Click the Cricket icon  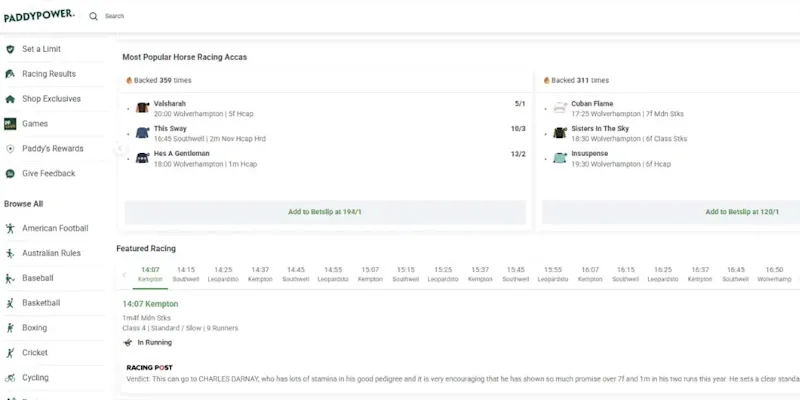tap(10, 353)
